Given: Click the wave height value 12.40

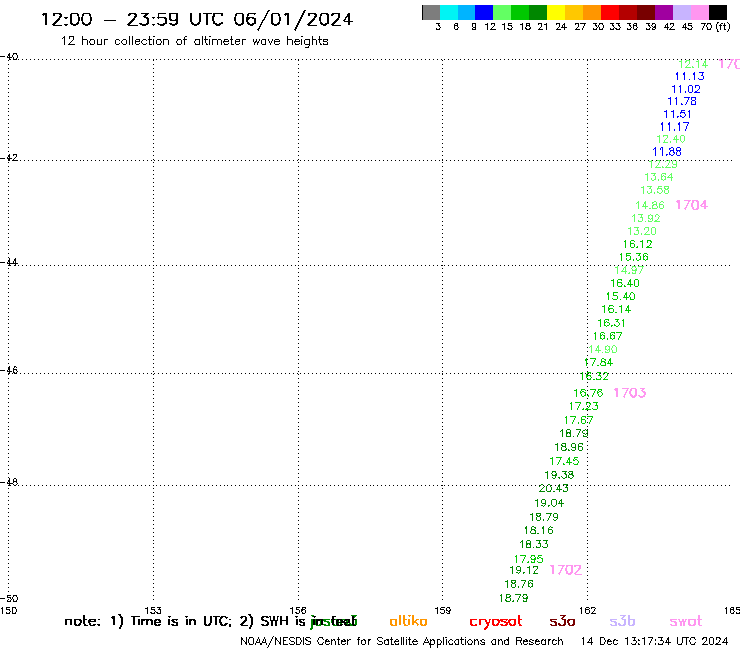Looking at the screenshot, I should (671, 139).
